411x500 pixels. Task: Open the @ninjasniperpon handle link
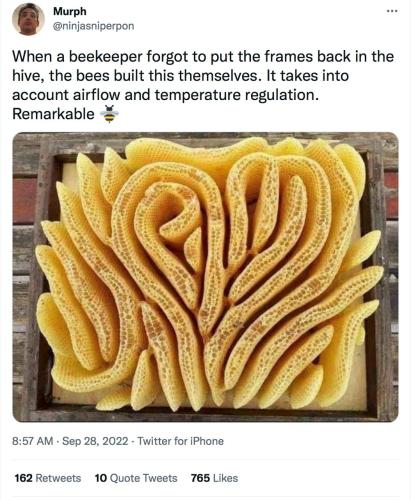(94, 26)
